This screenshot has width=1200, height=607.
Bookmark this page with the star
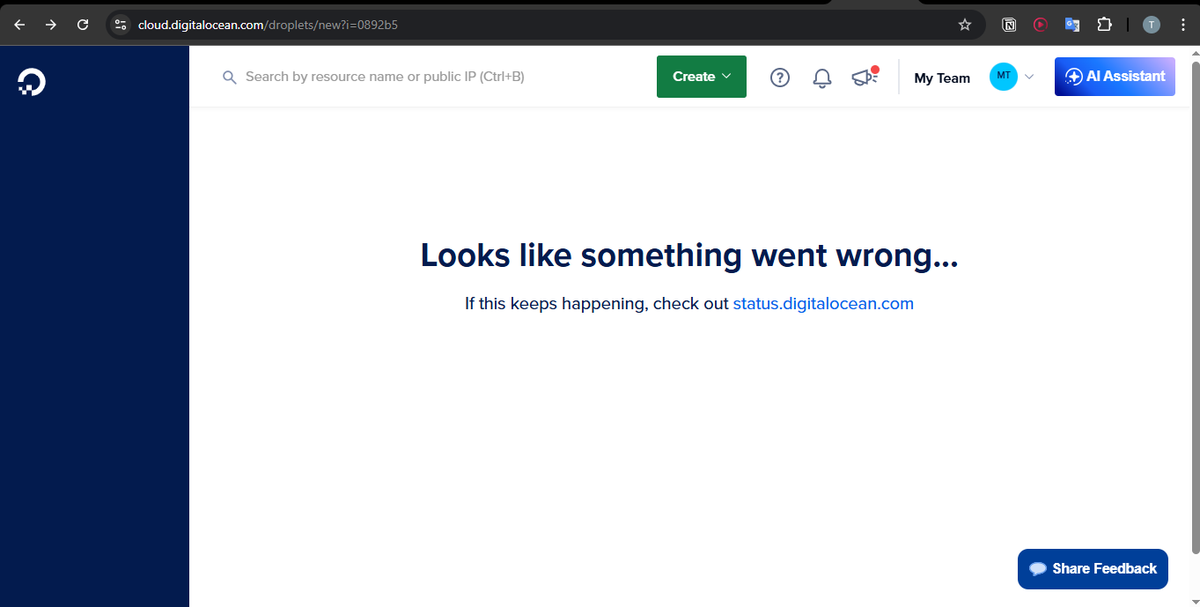[965, 25]
